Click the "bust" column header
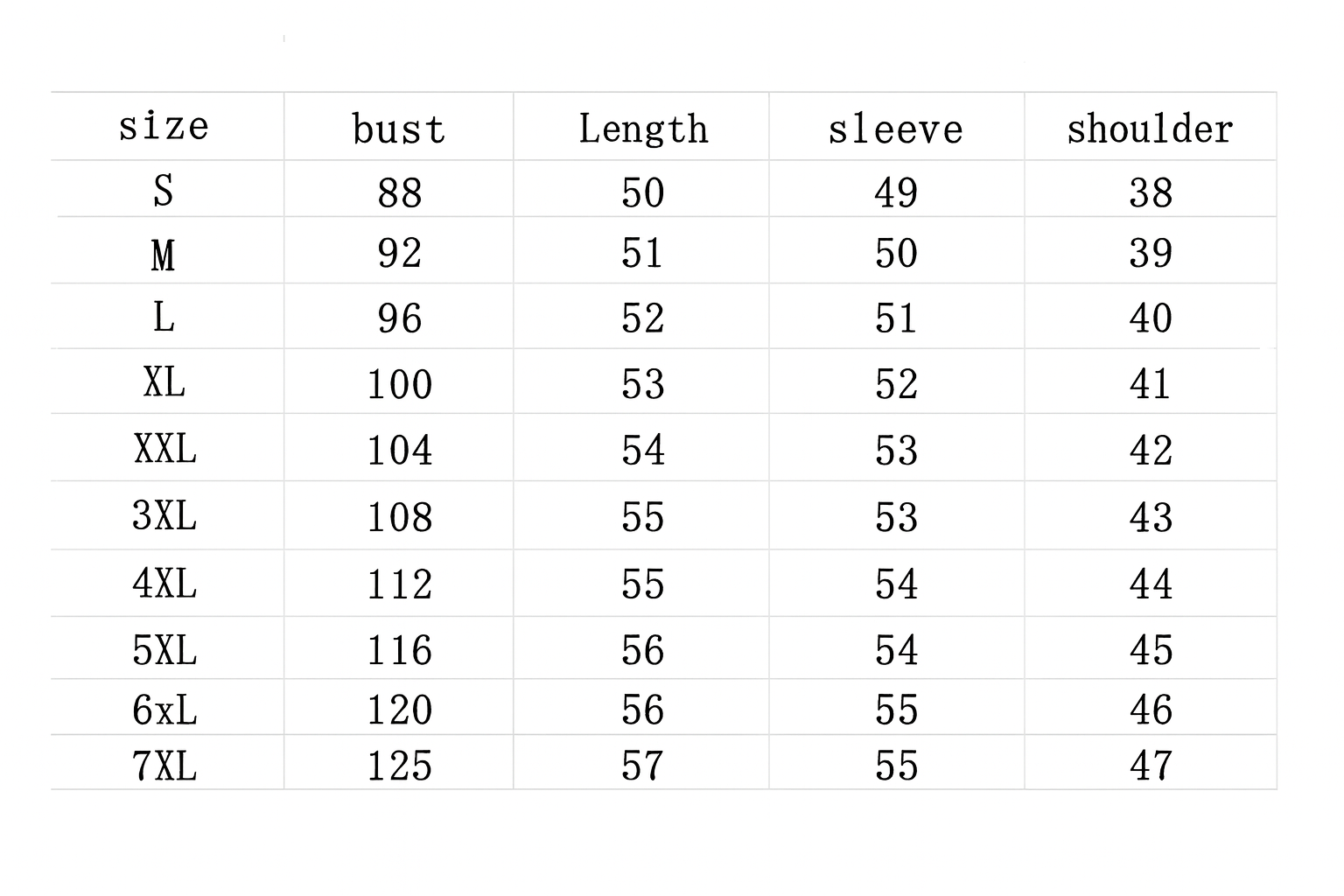 coord(399,129)
